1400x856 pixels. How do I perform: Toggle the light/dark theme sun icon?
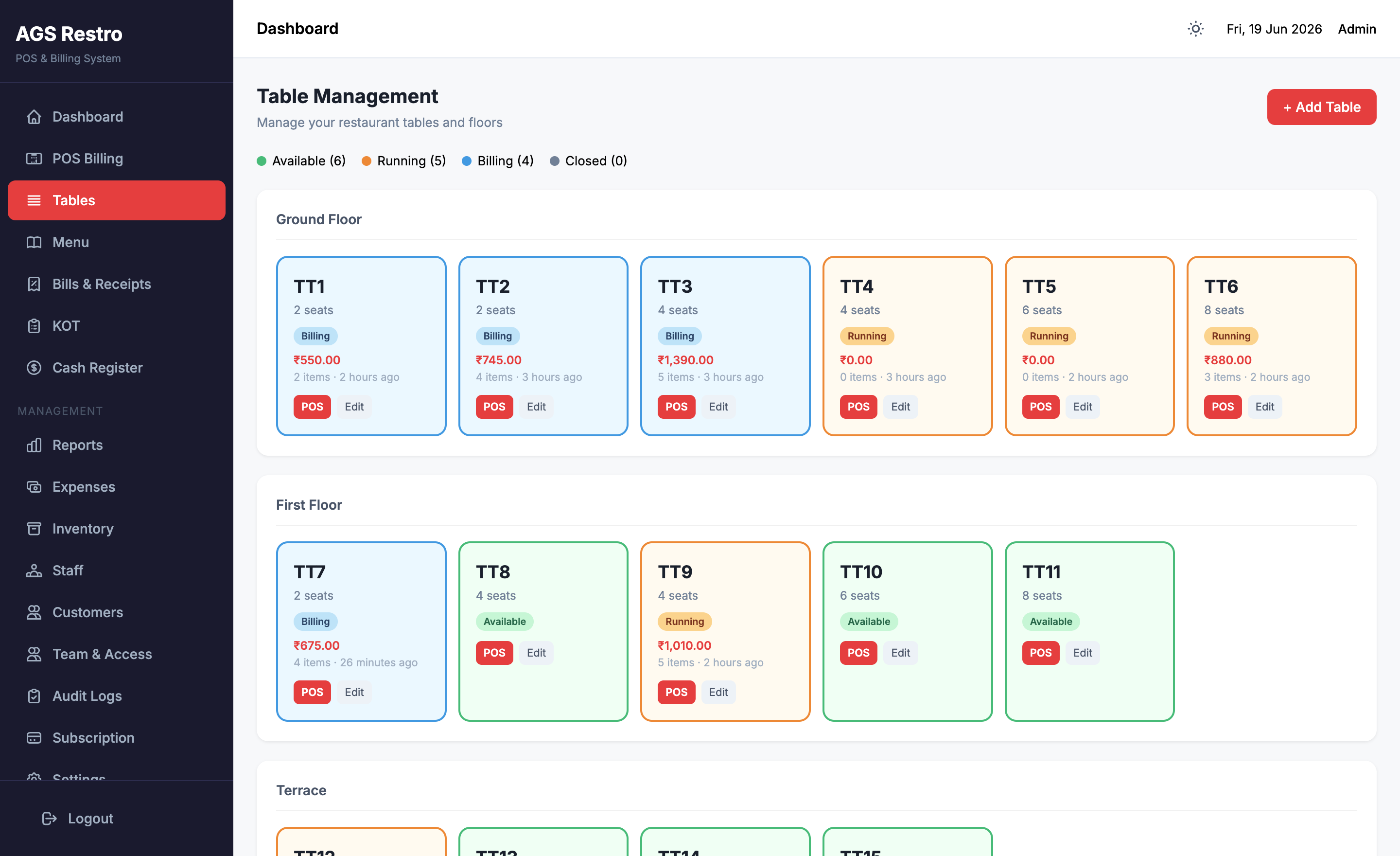tap(1195, 29)
